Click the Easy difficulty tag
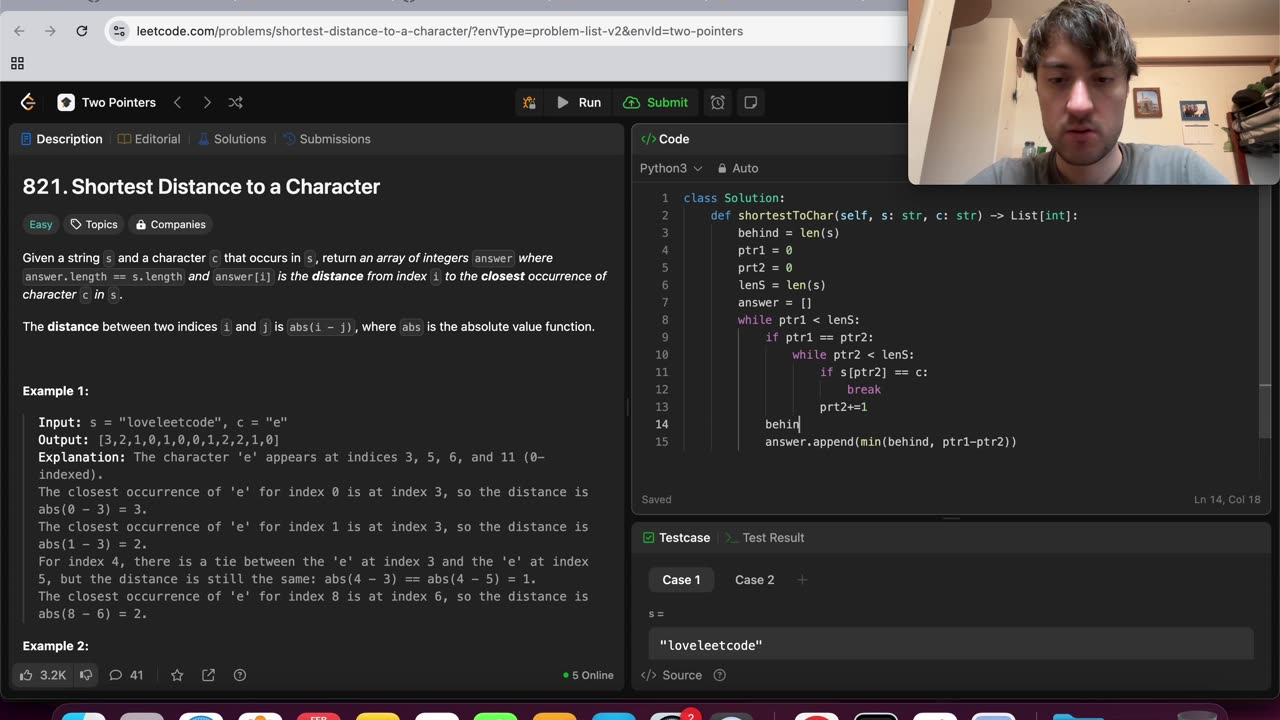 coord(41,224)
